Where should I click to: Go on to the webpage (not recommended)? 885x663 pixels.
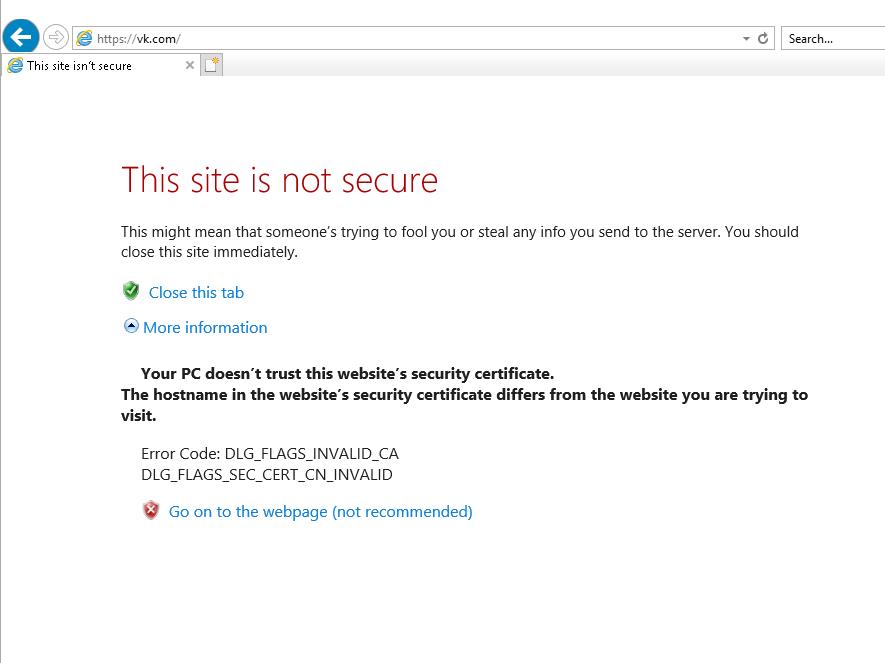320,511
